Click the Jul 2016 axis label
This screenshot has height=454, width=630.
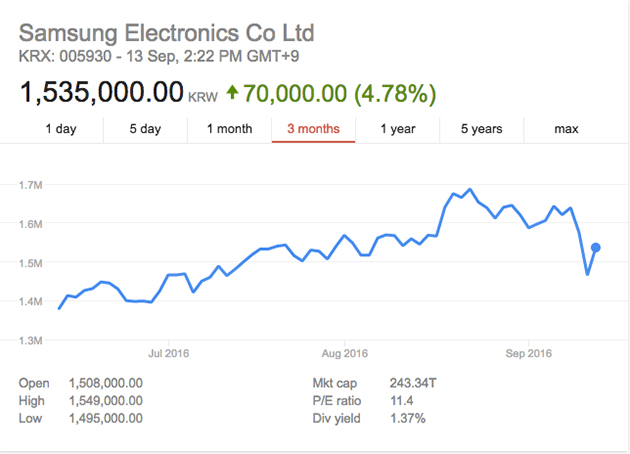click(168, 353)
